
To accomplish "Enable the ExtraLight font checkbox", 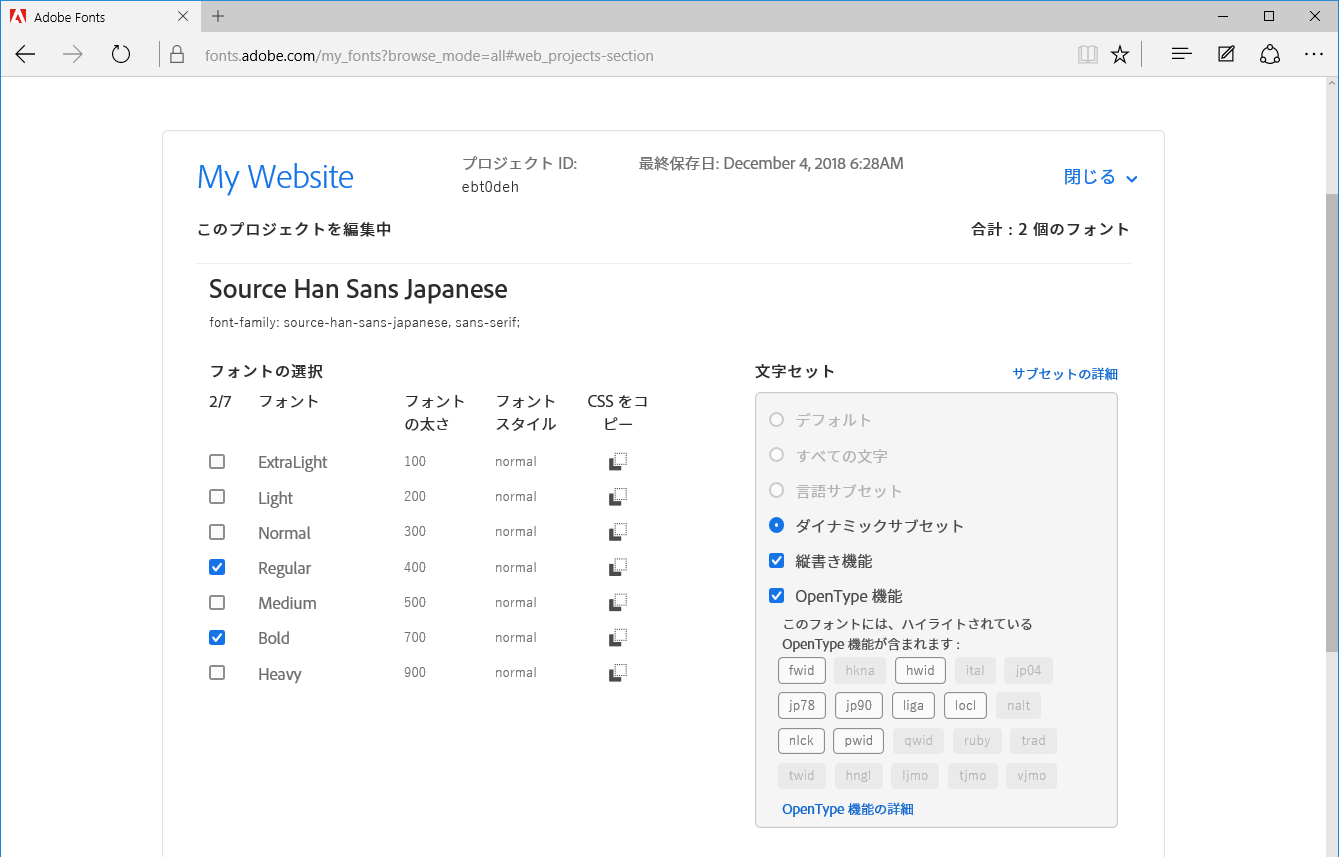I will (x=217, y=462).
